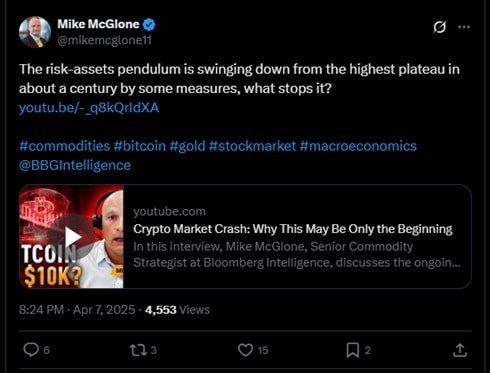Open the Crypto Market Crash card title
The height and width of the screenshot is (373, 490).
click(293, 229)
